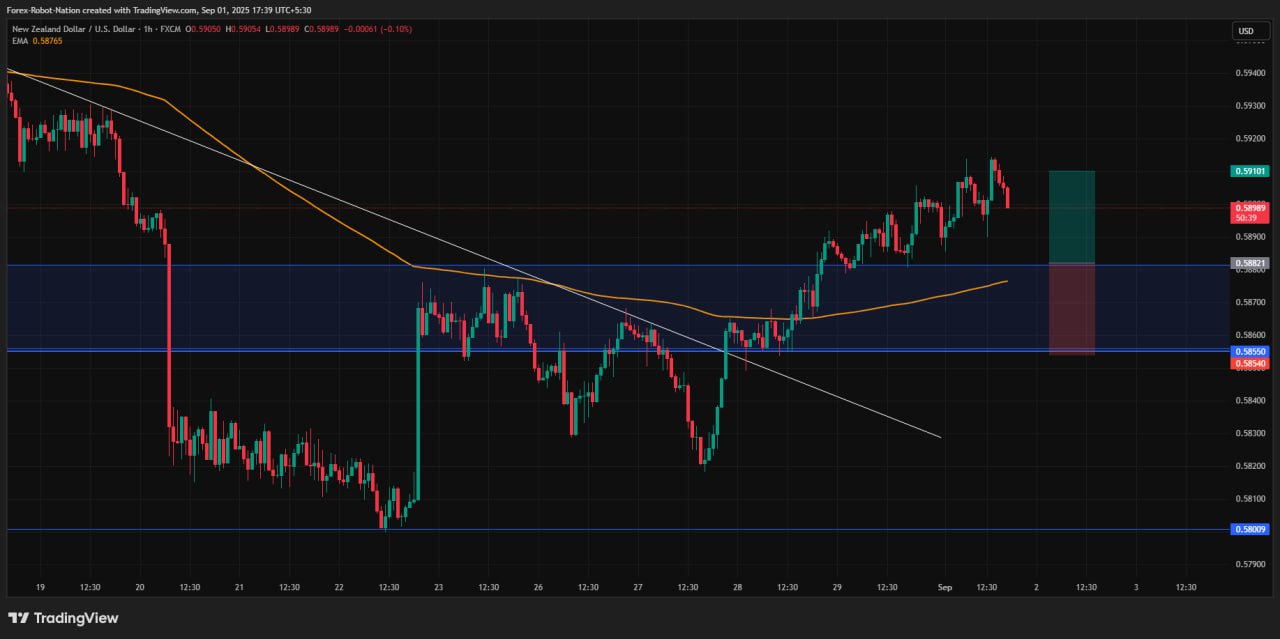Click the green 0.59101 take-profit price label
This screenshot has width=1280, height=639.
pos(1251,171)
